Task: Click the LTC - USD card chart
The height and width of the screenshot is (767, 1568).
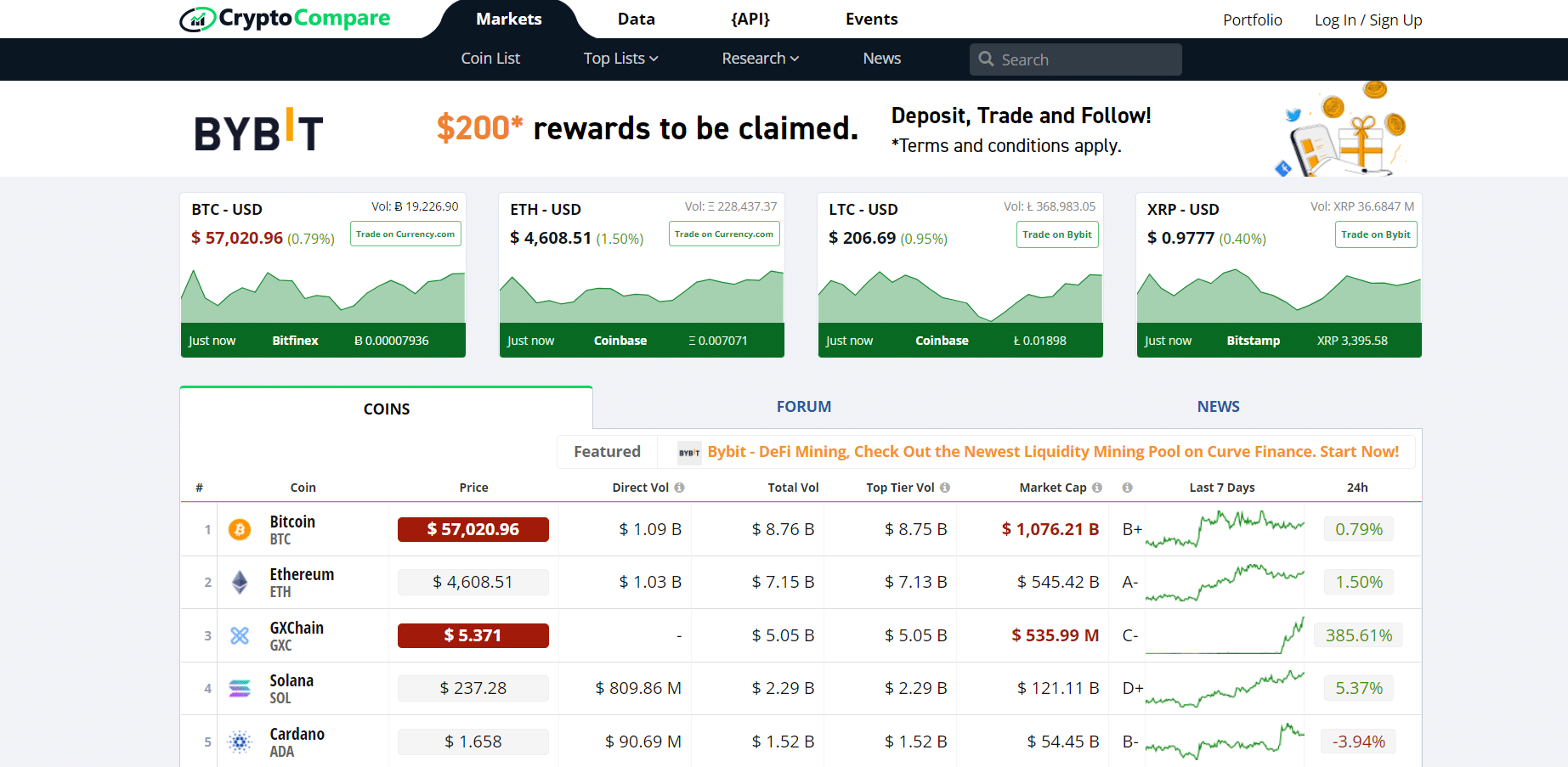Action: coord(960,296)
